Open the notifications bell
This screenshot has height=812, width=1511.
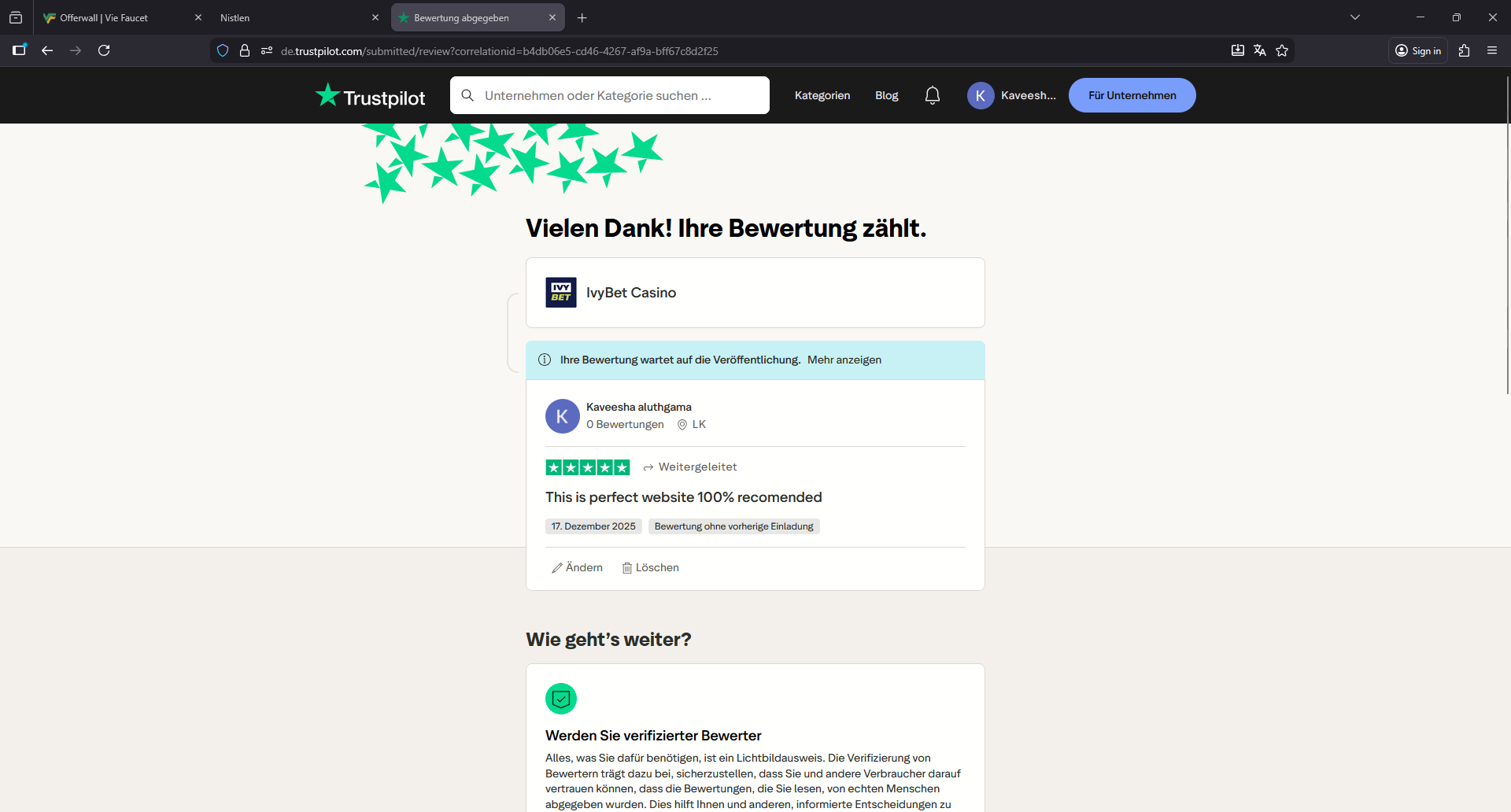933,95
